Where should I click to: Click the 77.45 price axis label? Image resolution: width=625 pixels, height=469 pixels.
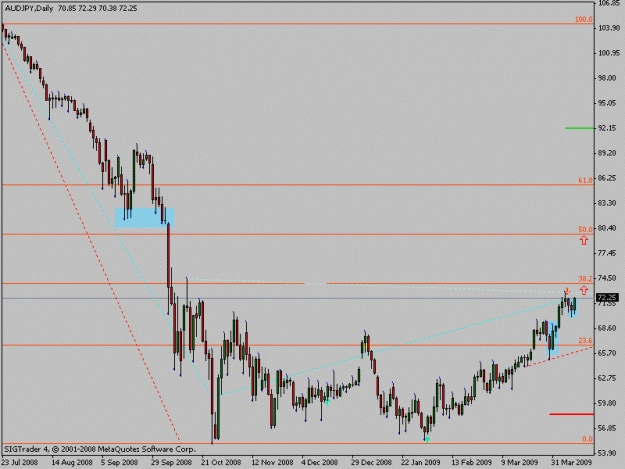point(609,253)
